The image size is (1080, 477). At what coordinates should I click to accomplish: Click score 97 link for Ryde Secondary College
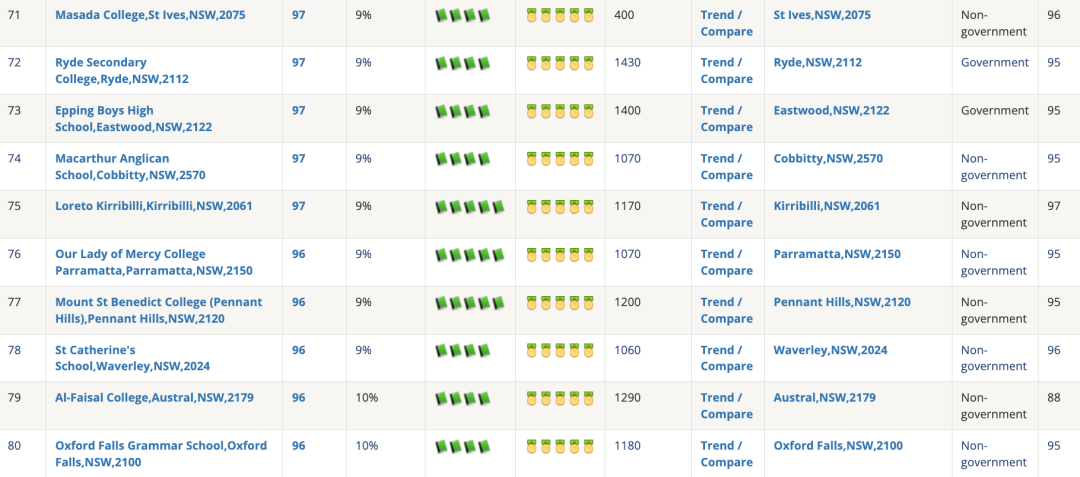coord(298,63)
